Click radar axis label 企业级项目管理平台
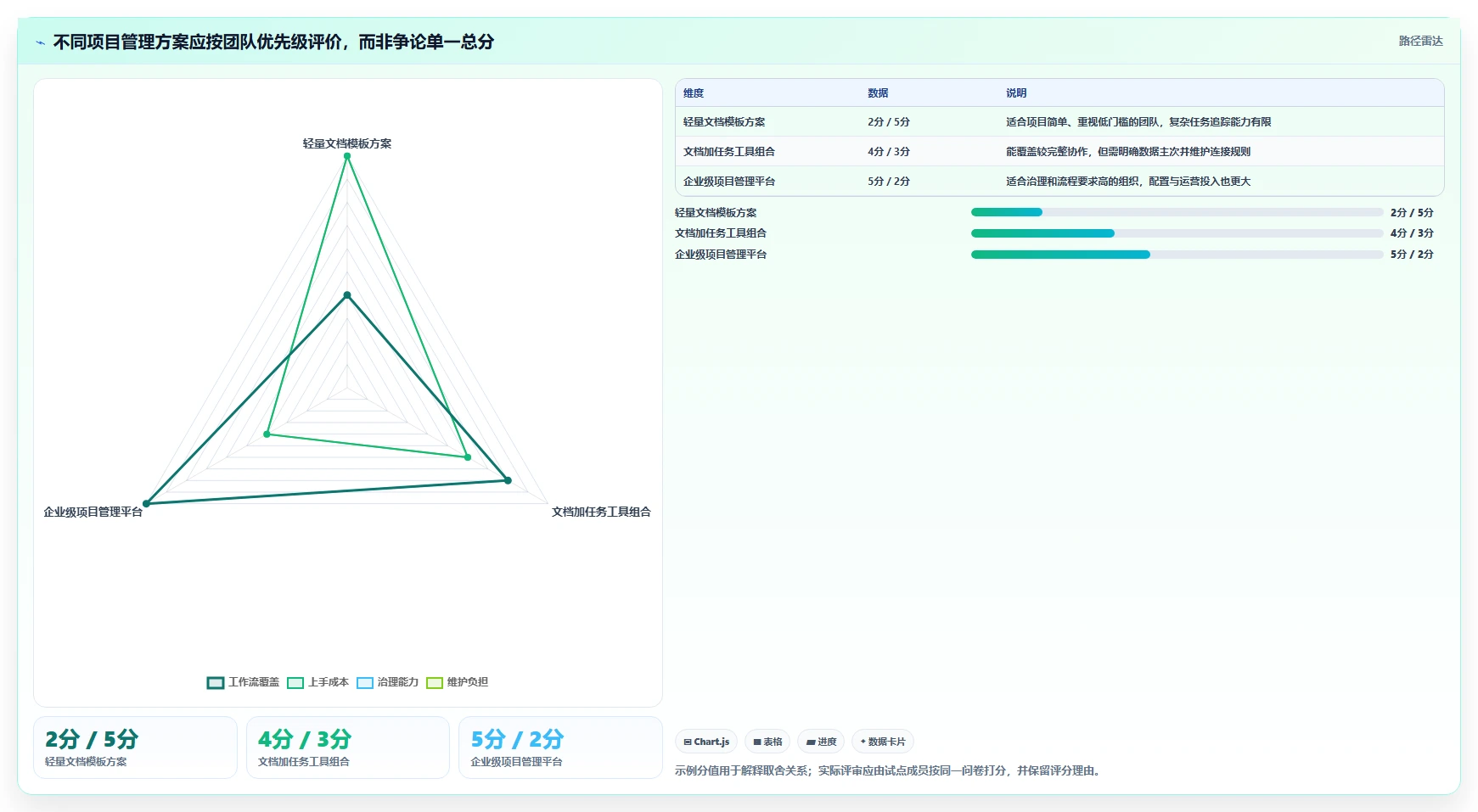1478x812 pixels. [x=93, y=512]
